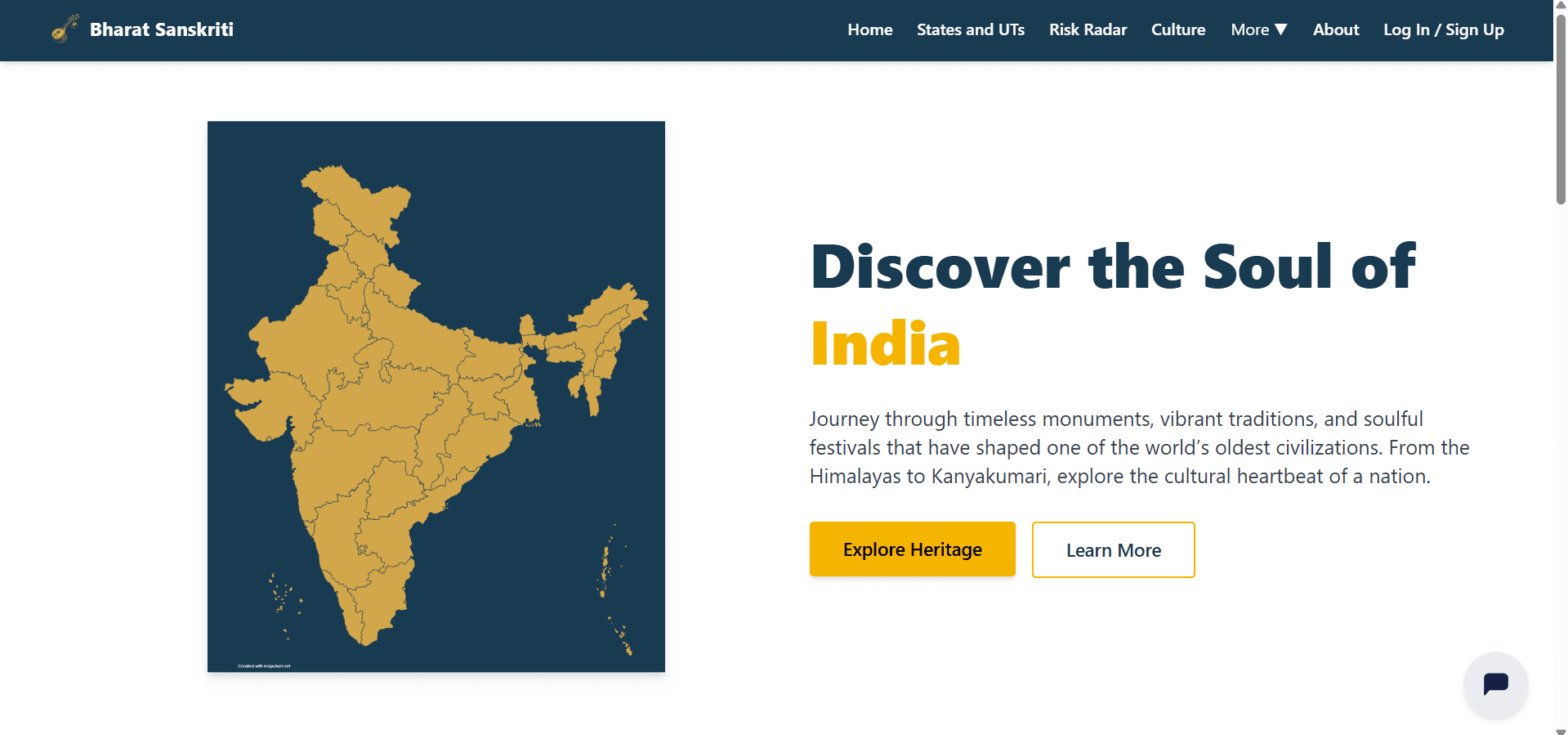Click the 'Journey through timeless monuments' paragraph
Screen dimensions: 1568x735
1139,447
